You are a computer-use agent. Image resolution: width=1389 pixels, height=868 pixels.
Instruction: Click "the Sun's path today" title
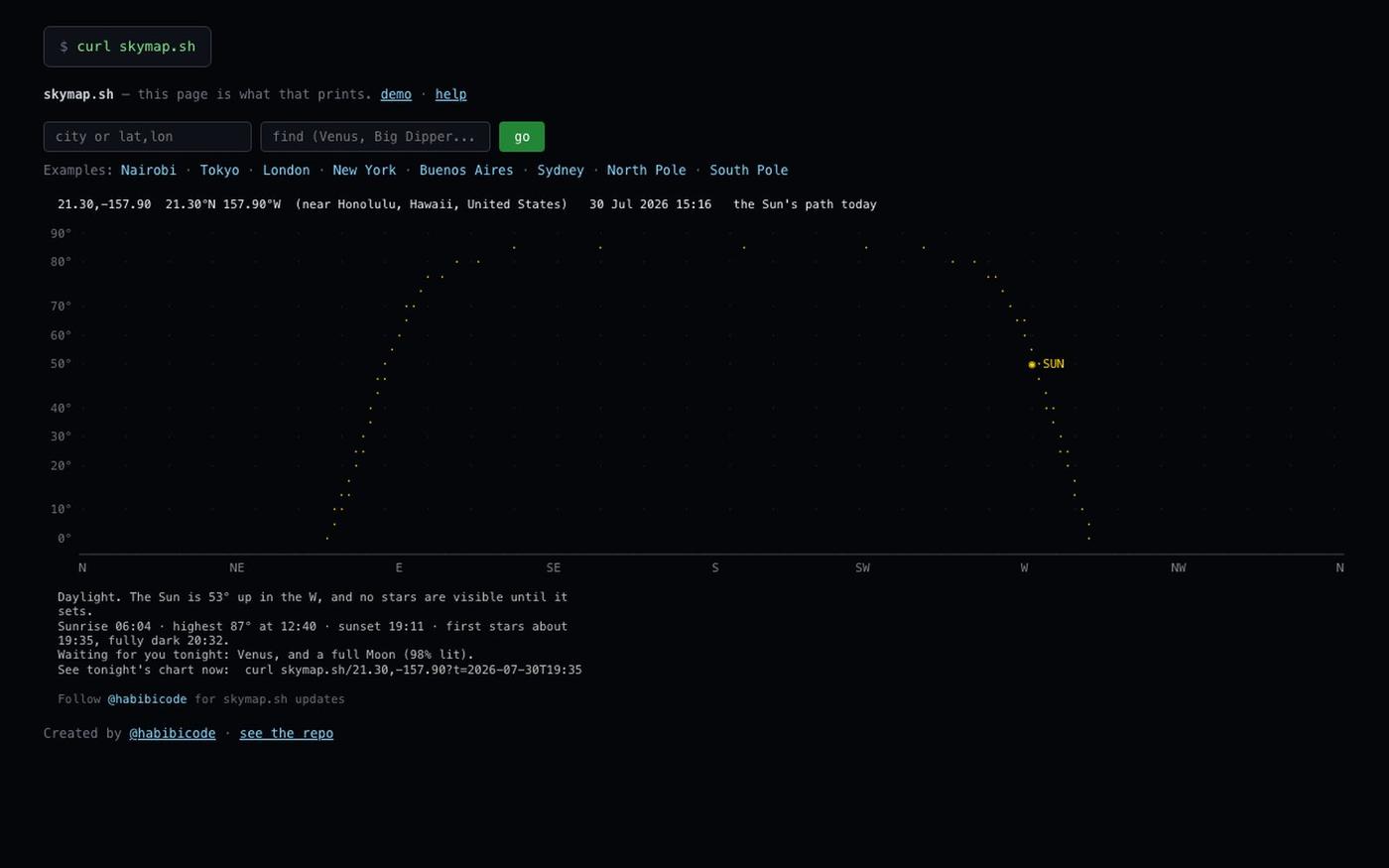805,204
